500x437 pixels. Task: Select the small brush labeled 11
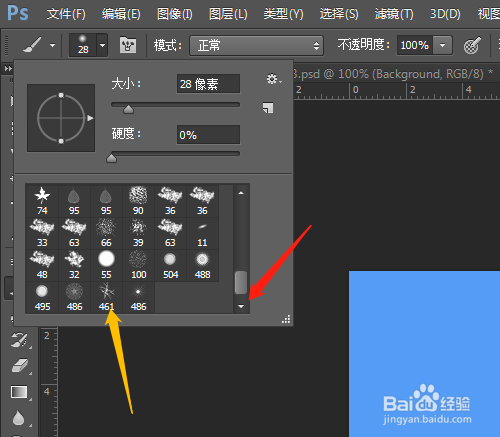pos(202,233)
